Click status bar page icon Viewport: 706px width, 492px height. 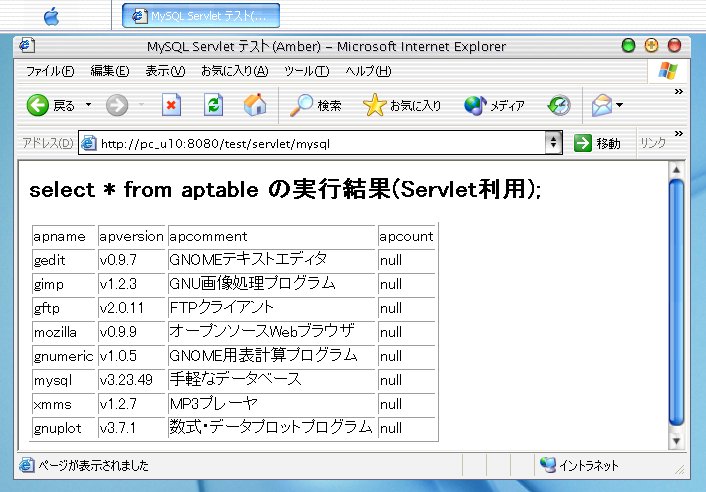27,465
